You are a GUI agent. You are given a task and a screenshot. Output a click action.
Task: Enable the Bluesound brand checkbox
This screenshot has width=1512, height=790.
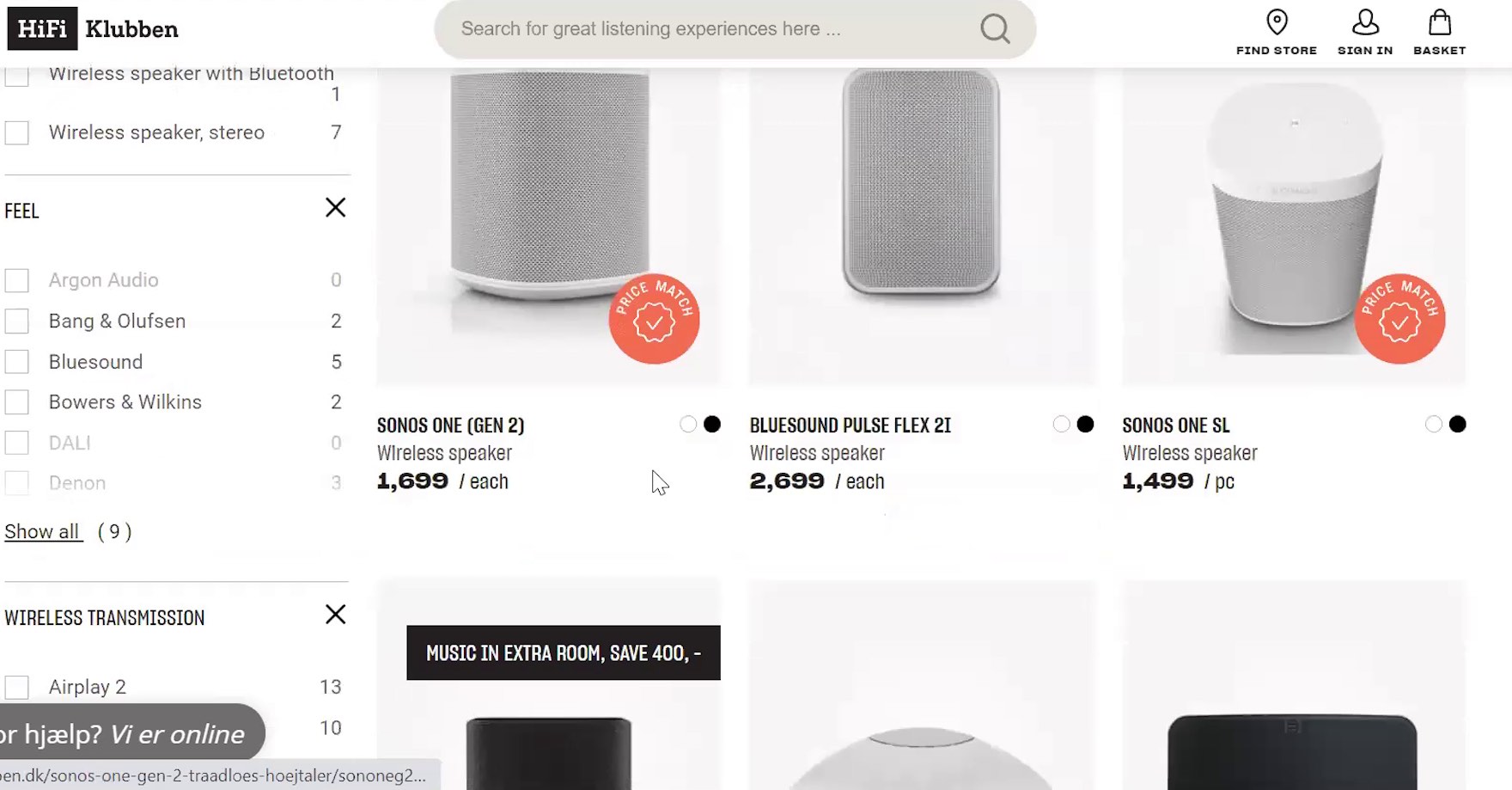[x=17, y=362]
